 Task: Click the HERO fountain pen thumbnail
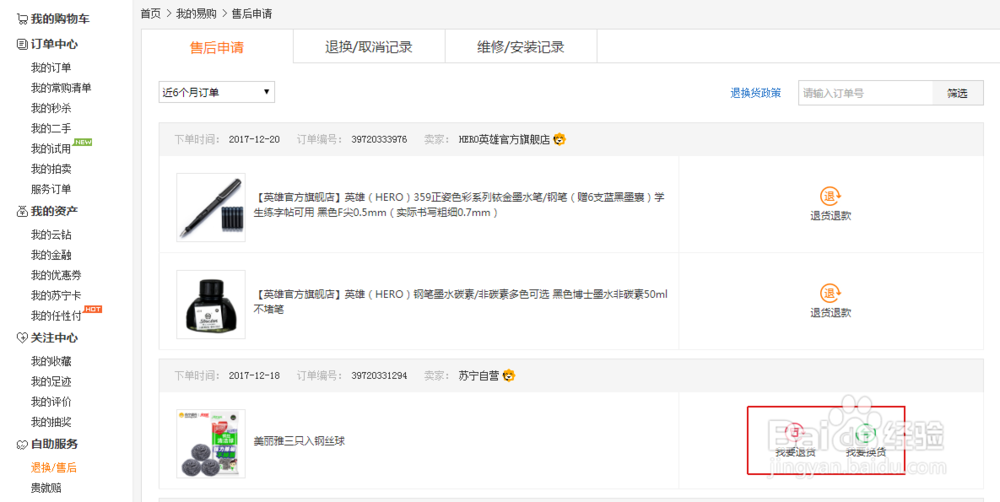(x=210, y=207)
